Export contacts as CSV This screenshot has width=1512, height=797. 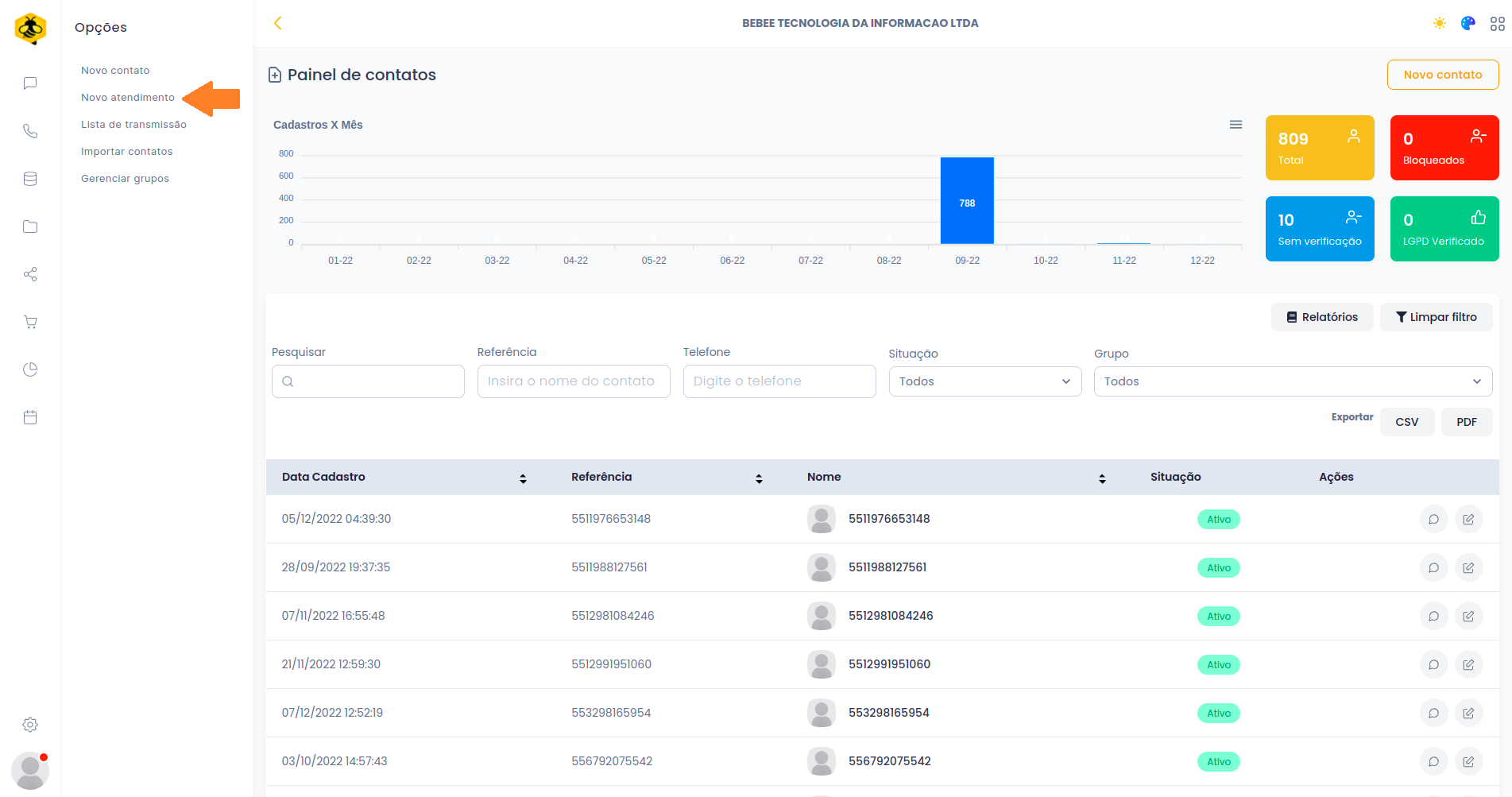[x=1406, y=422]
